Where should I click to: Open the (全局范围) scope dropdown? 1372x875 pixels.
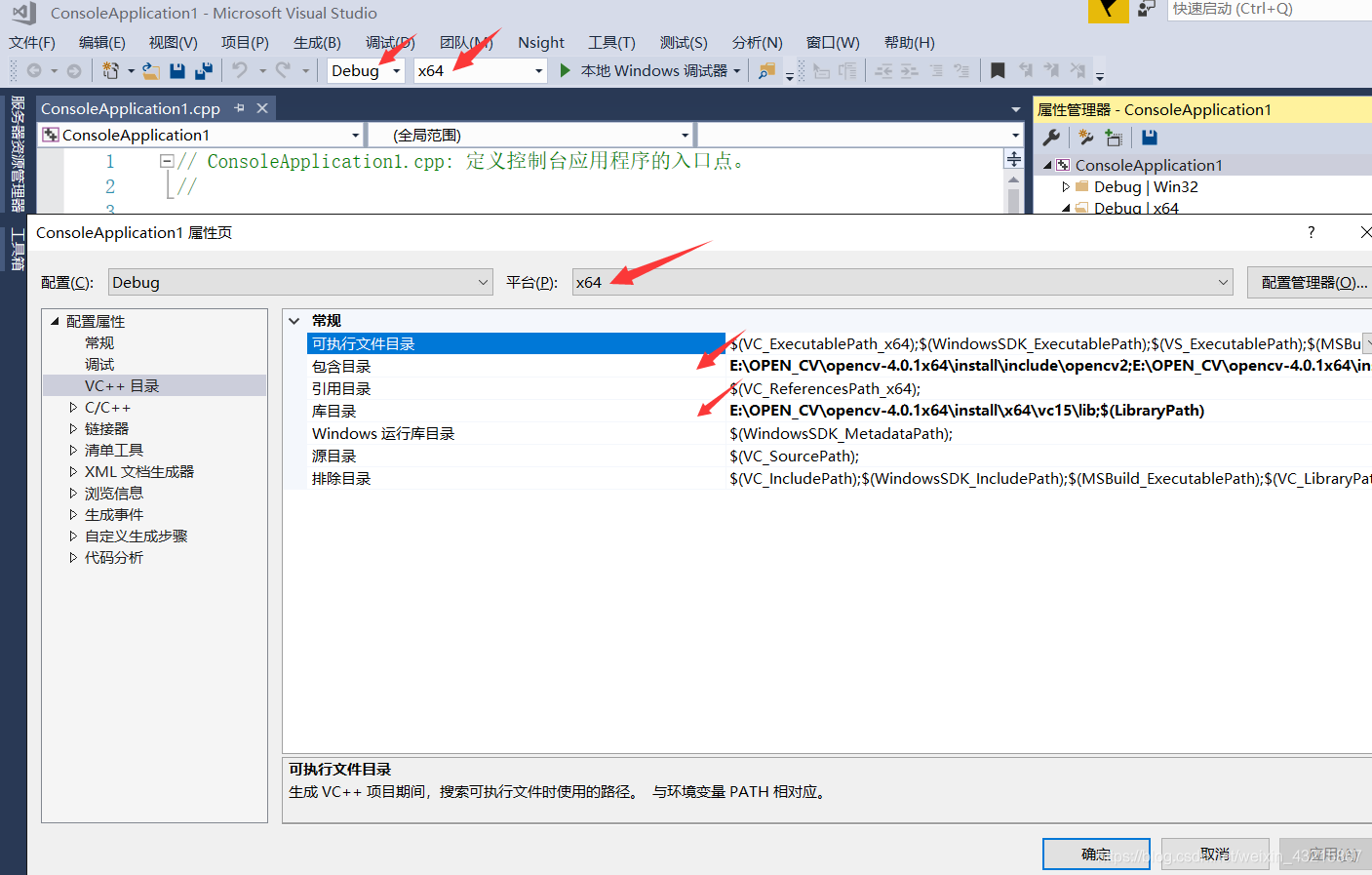pos(530,135)
